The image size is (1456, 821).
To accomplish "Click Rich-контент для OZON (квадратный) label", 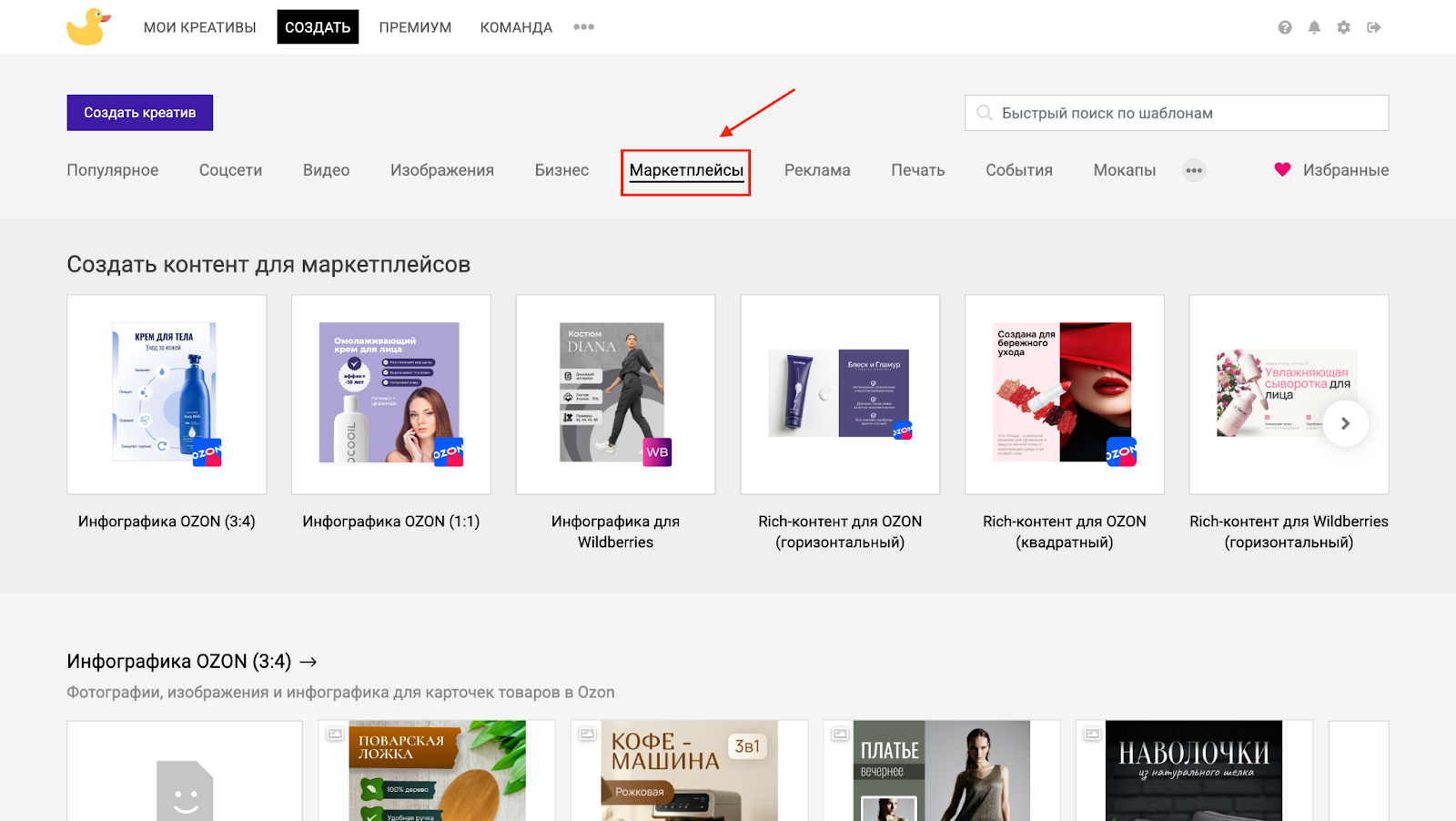I will 1065,532.
